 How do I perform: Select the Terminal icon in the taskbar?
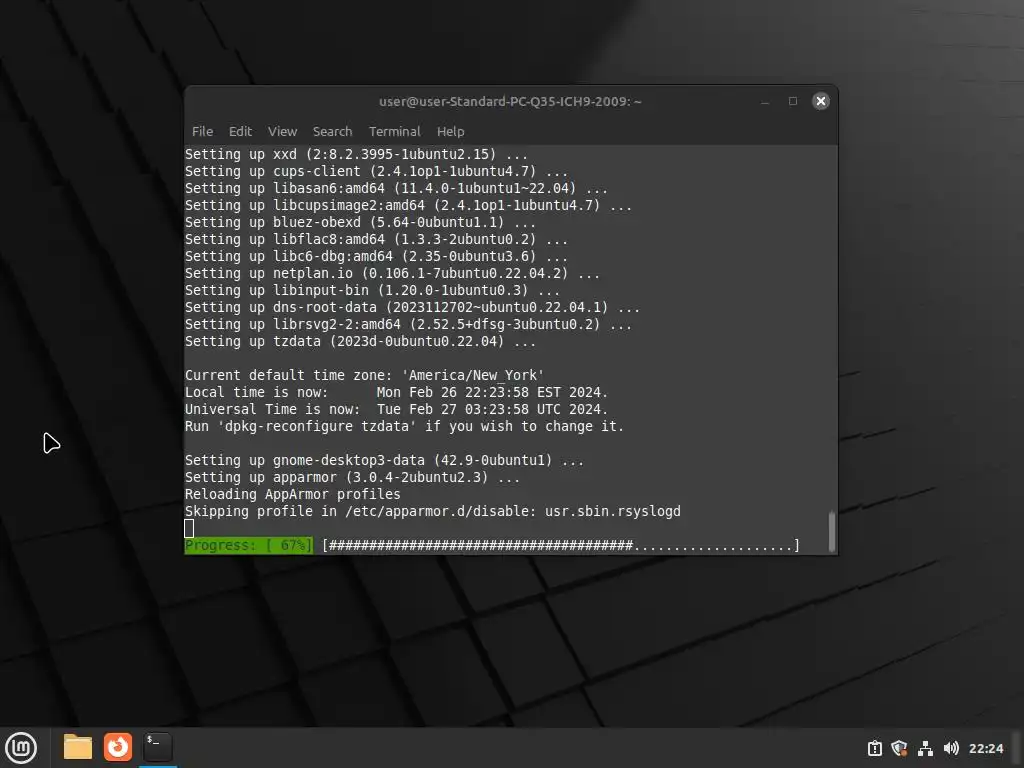point(157,747)
